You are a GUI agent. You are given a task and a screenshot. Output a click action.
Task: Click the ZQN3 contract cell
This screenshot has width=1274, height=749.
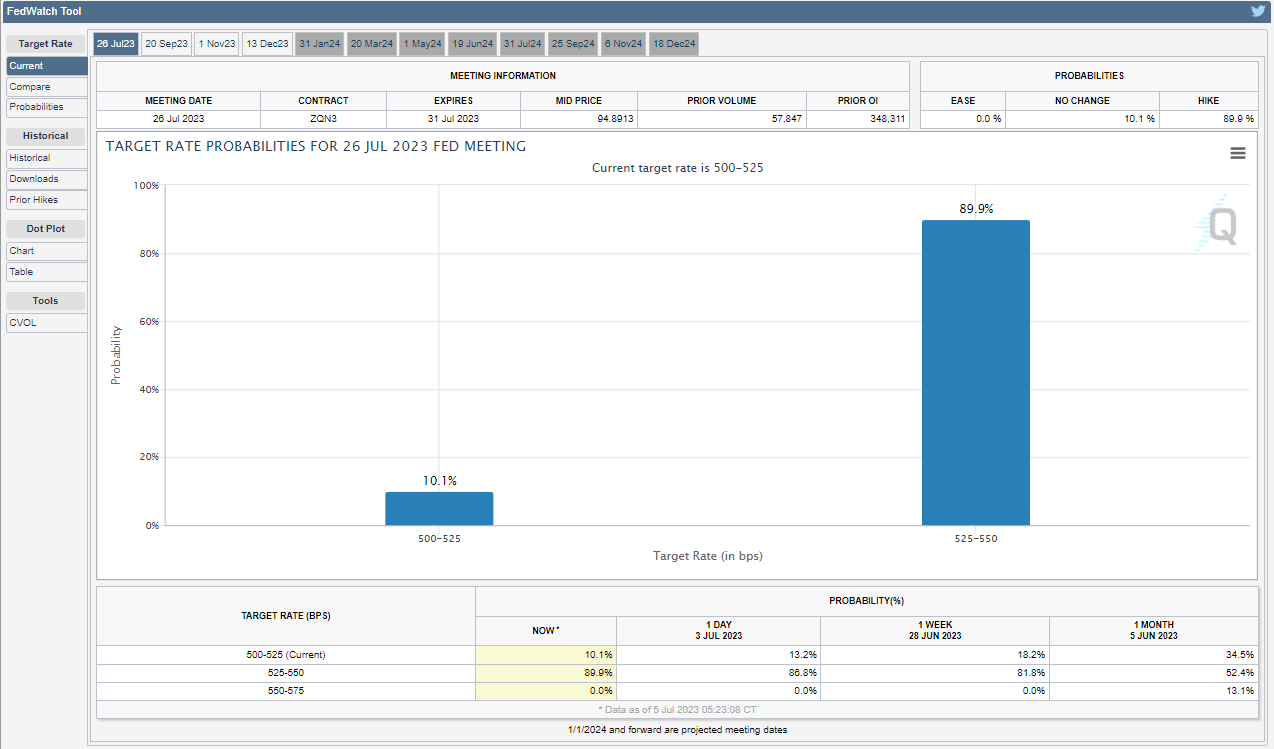(323, 119)
